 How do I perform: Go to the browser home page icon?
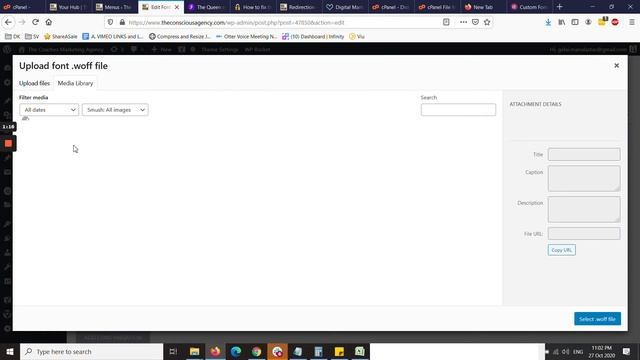click(49, 22)
